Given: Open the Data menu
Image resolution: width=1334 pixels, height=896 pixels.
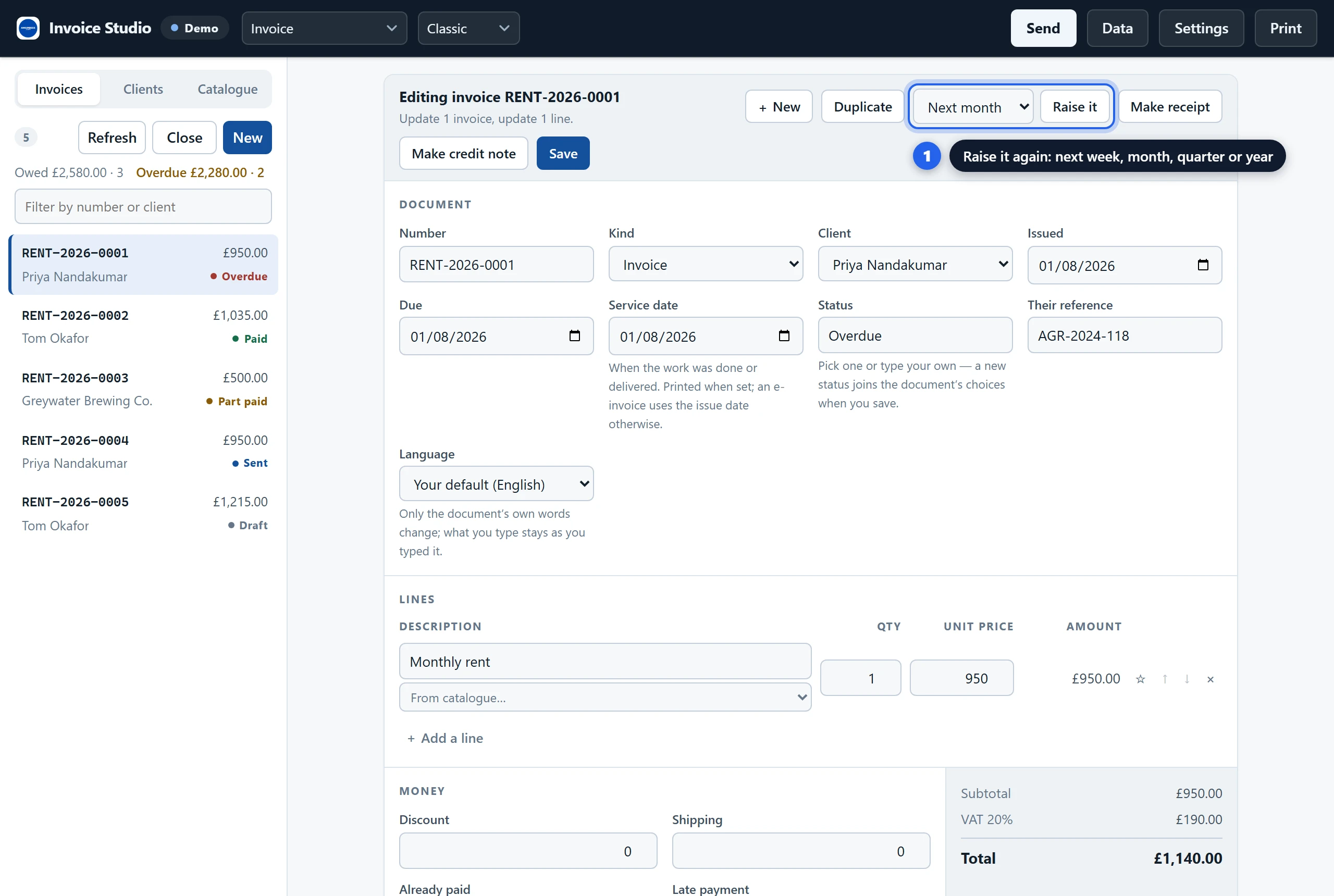Looking at the screenshot, I should click(x=1117, y=28).
